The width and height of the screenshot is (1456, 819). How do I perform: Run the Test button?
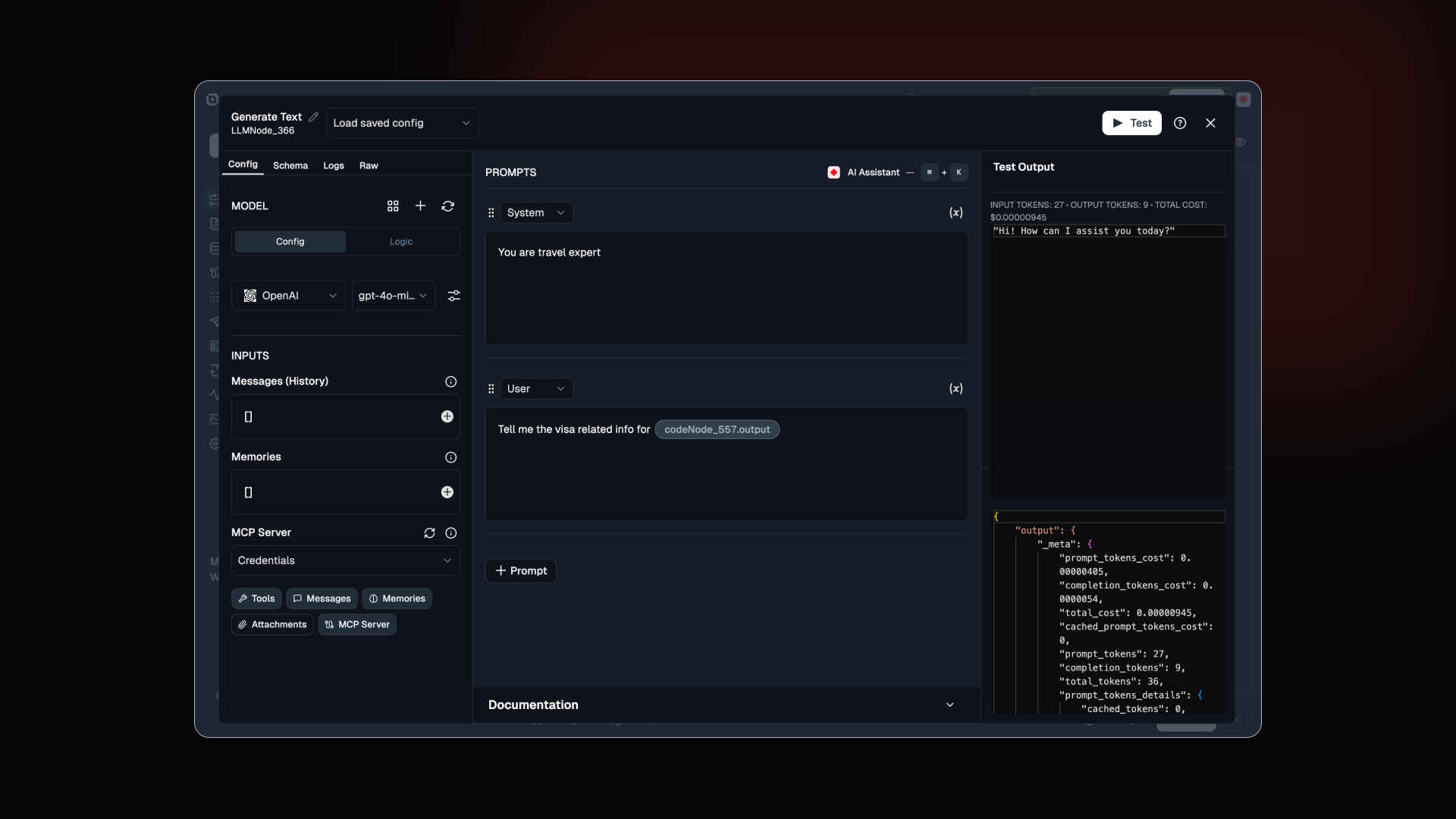pos(1131,123)
